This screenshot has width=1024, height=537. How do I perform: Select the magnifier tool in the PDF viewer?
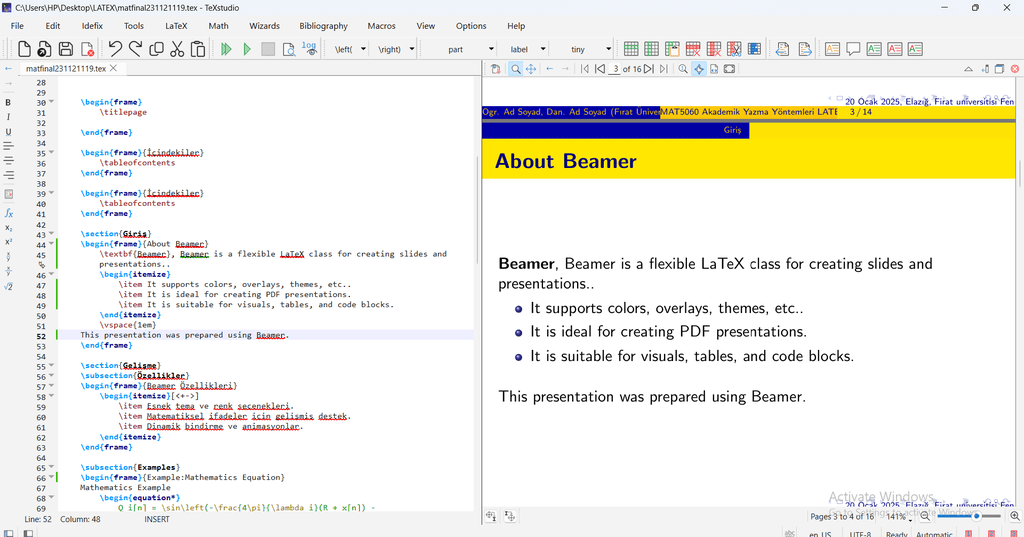[x=516, y=69]
